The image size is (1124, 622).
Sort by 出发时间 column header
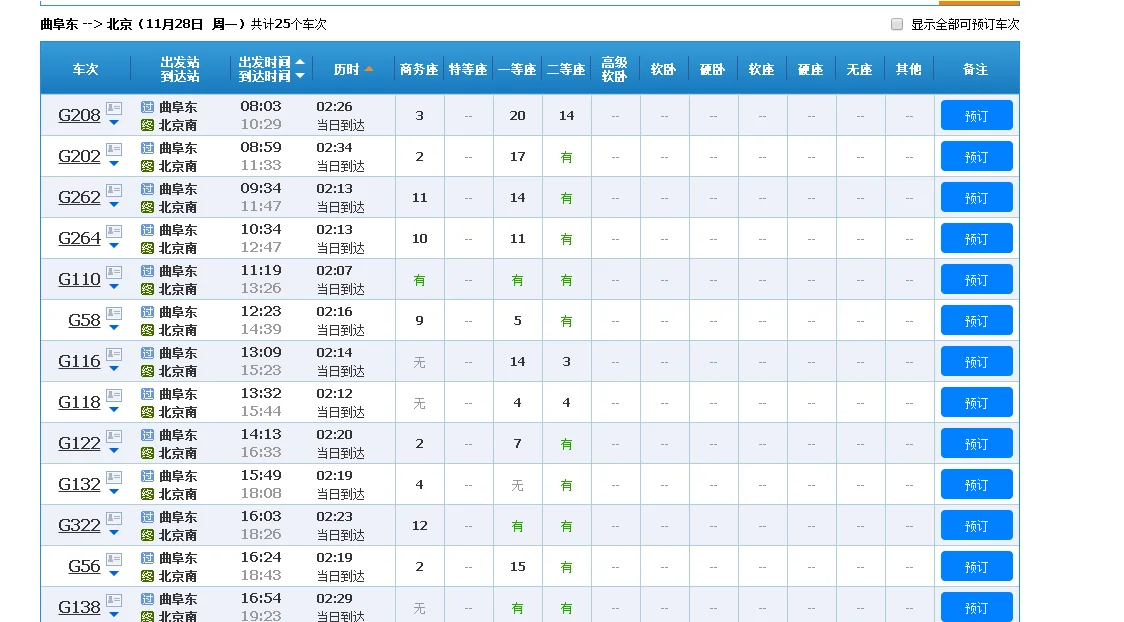(264, 62)
